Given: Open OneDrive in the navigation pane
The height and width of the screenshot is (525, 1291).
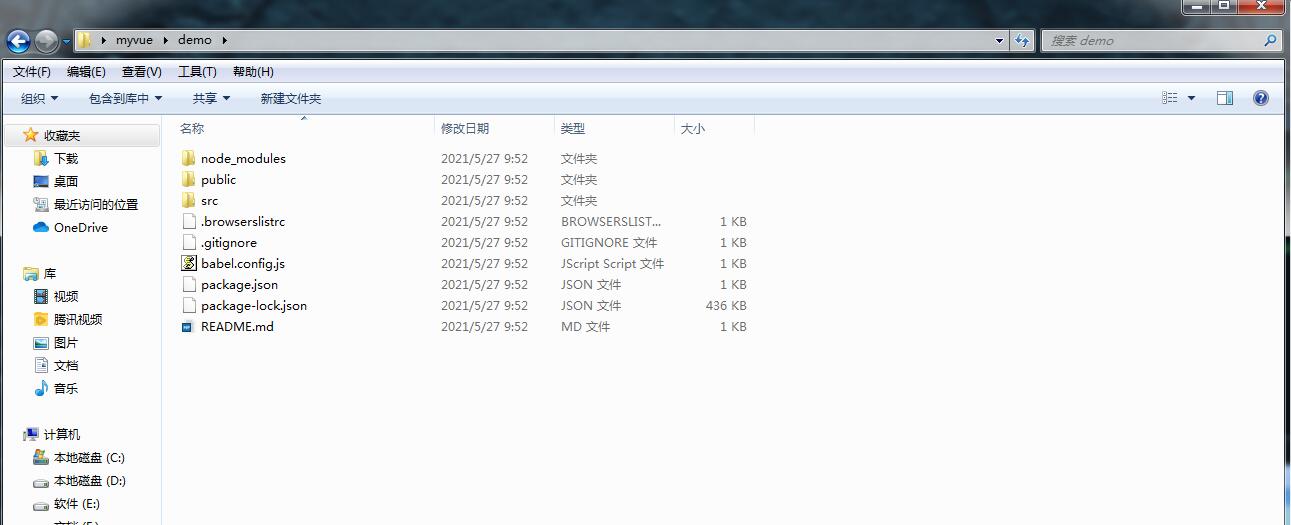Looking at the screenshot, I should [x=81, y=227].
